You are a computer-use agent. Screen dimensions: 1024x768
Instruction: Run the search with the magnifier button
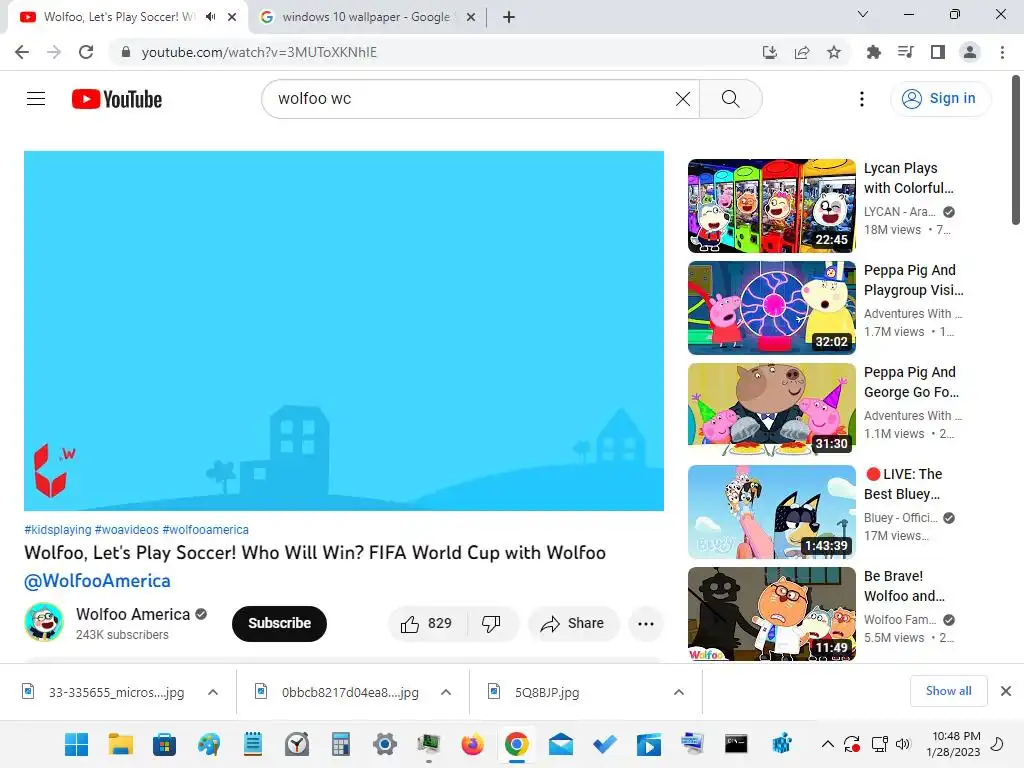pos(730,99)
